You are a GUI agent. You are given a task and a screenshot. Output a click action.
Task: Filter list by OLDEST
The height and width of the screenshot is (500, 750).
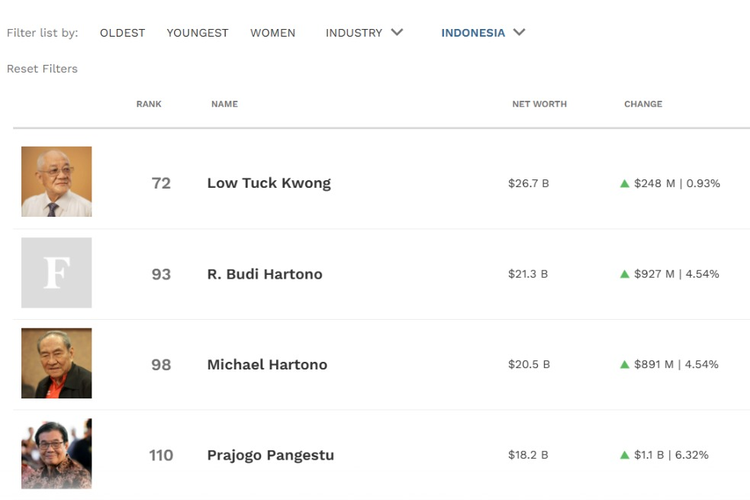[122, 33]
